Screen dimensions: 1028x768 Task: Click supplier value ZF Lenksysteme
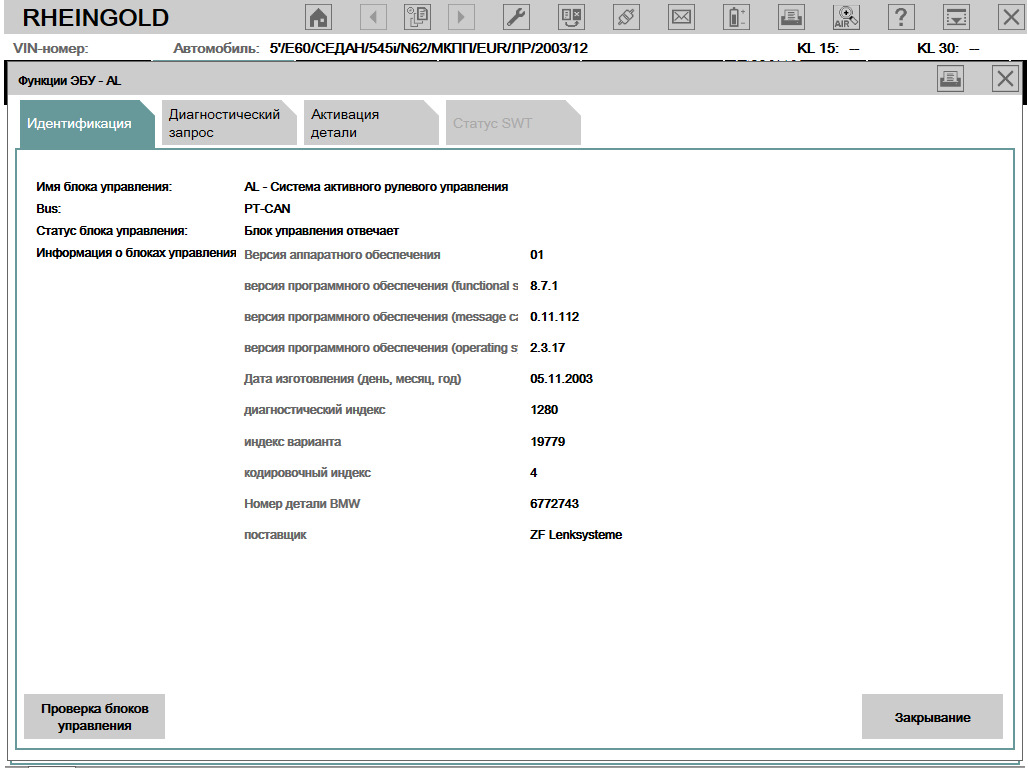(576, 535)
